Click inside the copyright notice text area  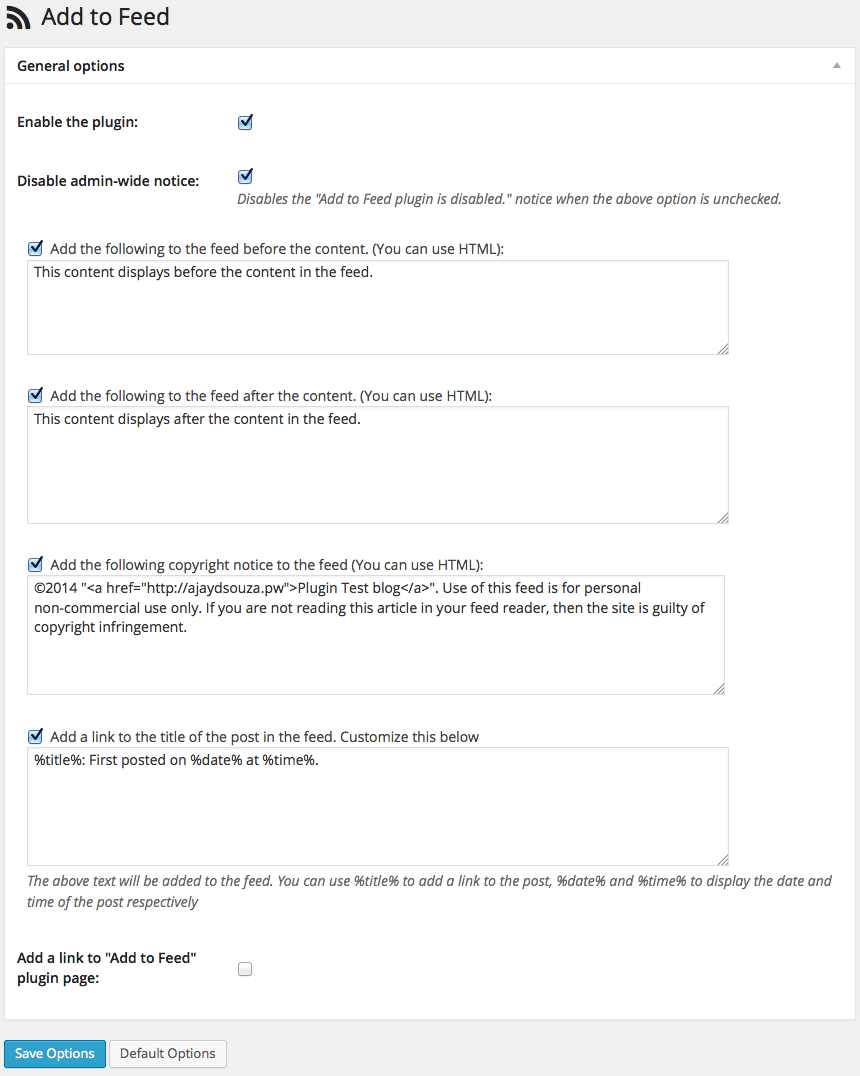point(375,635)
